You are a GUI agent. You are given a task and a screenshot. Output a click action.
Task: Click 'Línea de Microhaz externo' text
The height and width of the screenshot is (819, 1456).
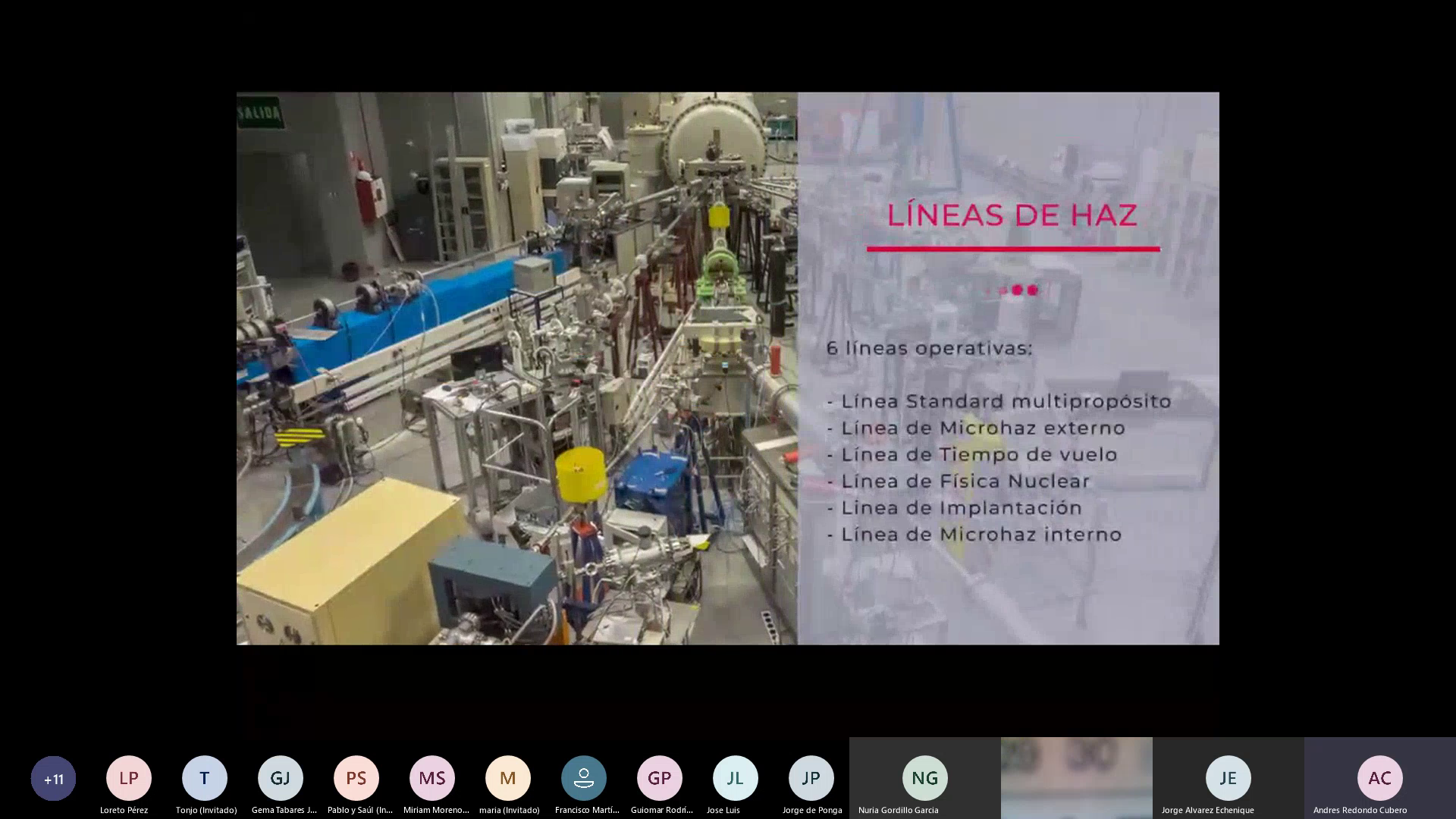coord(983,428)
